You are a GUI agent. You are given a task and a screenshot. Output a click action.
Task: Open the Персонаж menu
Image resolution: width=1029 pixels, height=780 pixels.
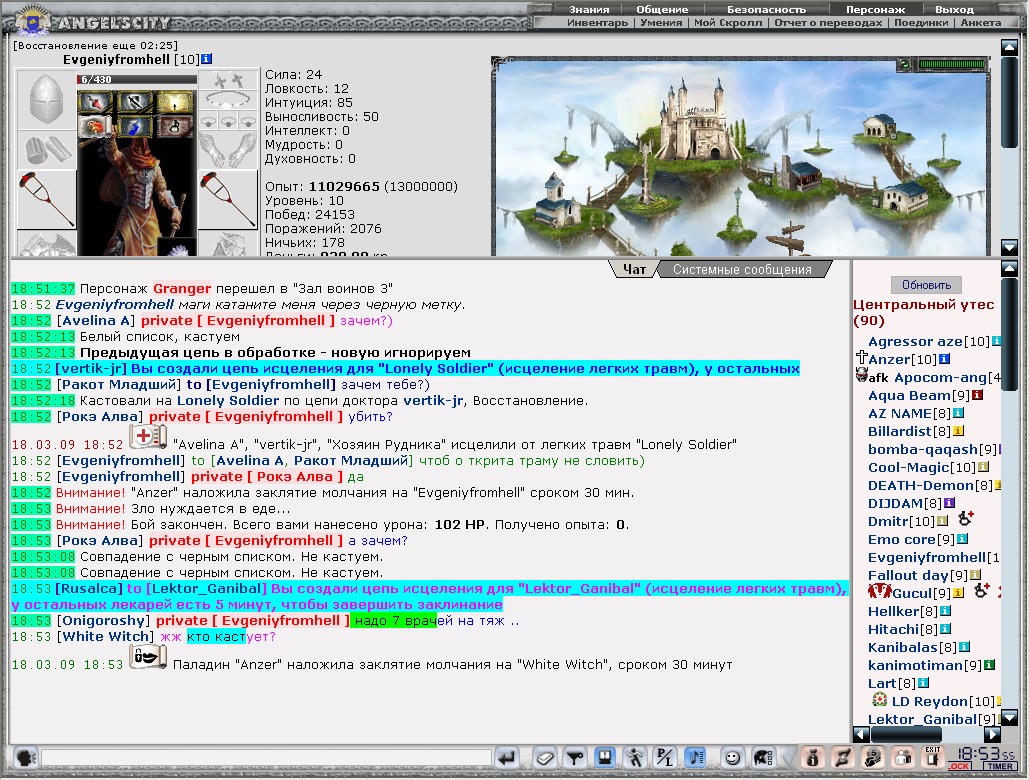[875, 9]
